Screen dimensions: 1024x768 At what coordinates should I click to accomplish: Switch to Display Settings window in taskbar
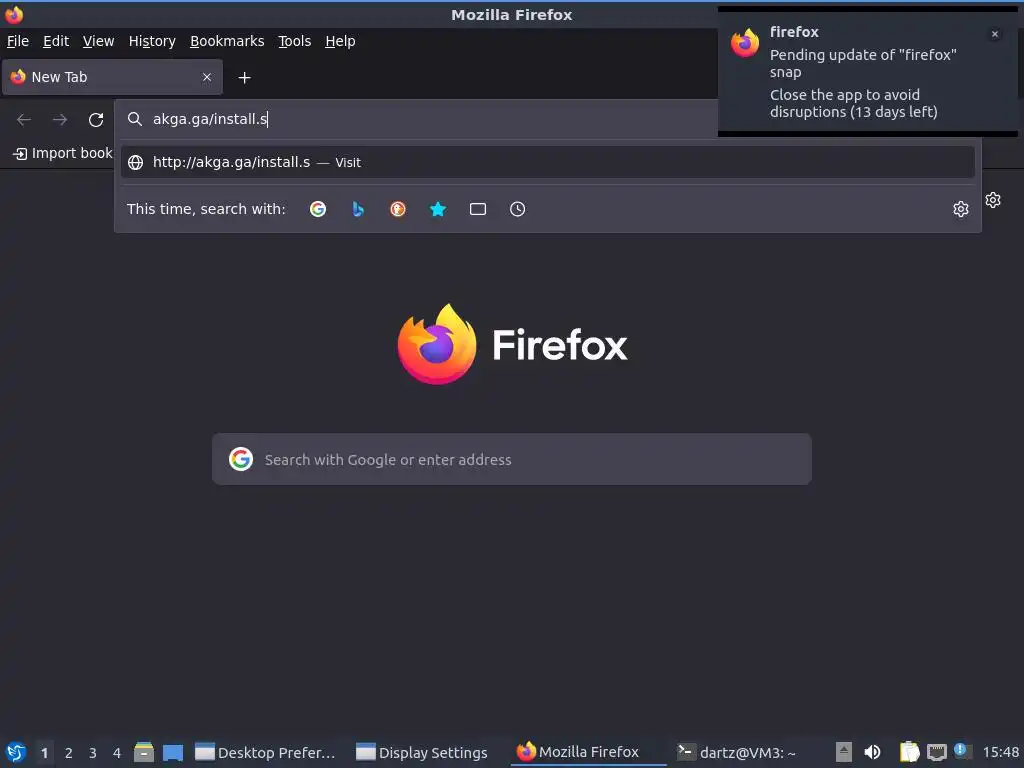[x=422, y=752]
